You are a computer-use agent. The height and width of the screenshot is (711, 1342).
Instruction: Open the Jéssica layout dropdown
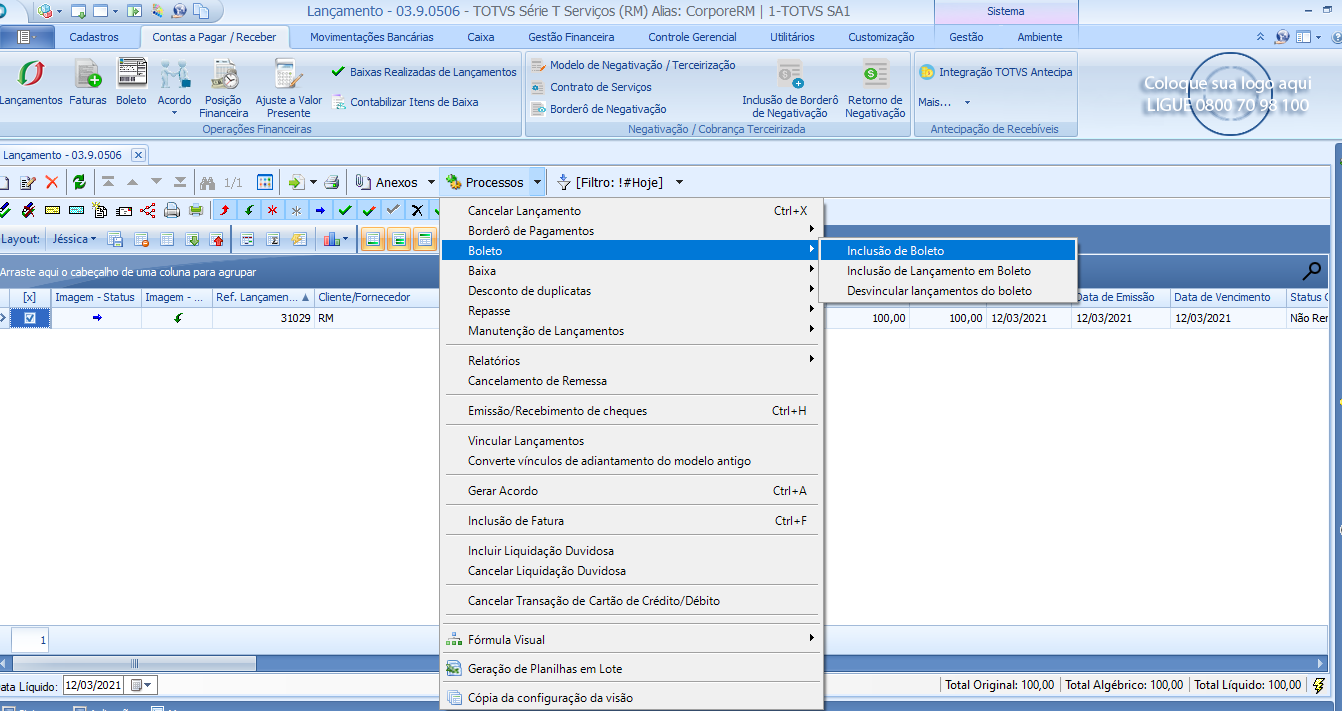pyautogui.click(x=74, y=239)
